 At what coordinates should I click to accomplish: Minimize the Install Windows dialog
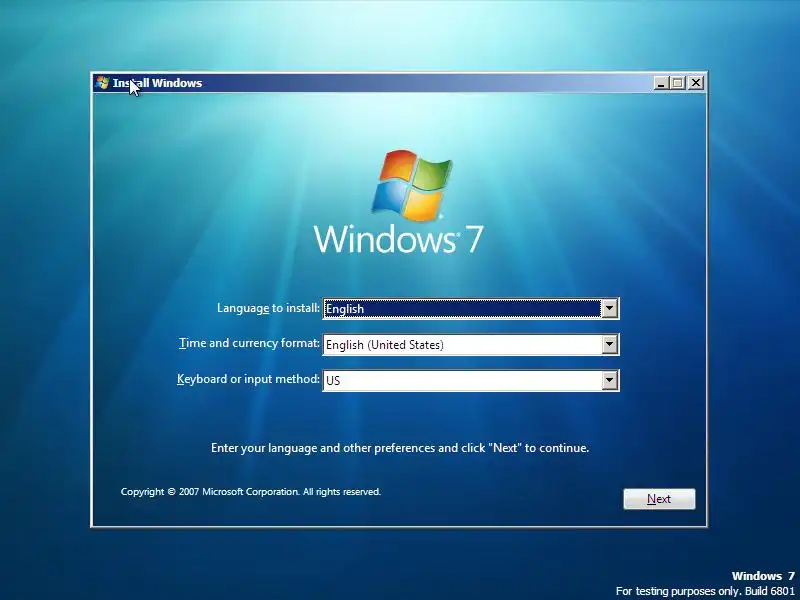coord(661,83)
